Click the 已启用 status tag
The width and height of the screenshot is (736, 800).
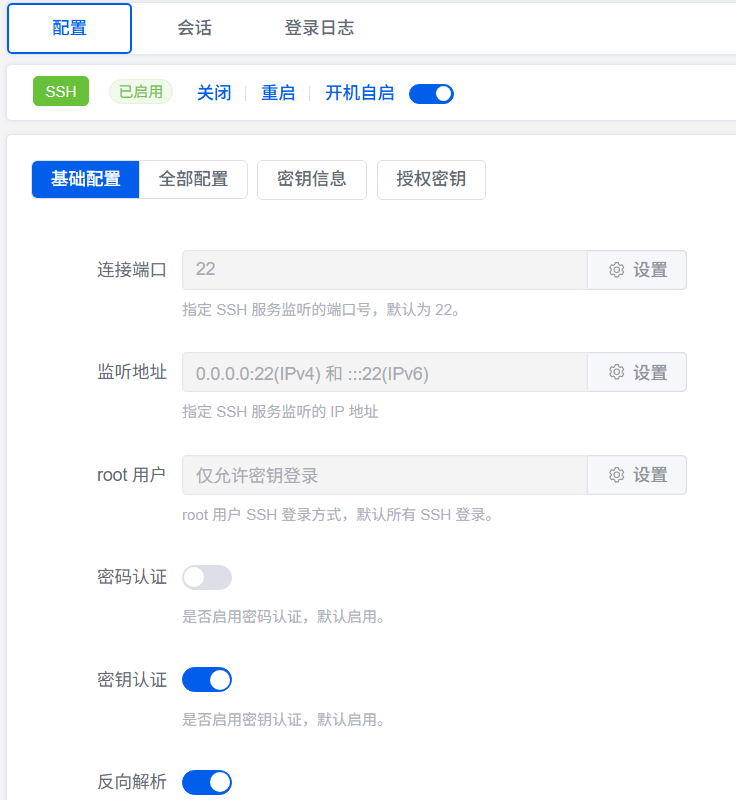pos(141,92)
